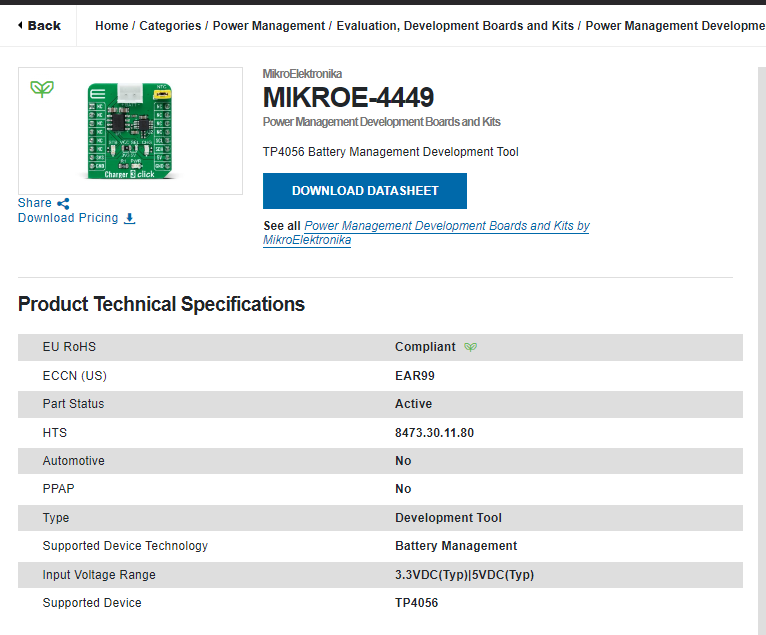
Task: Click the PPAP row label
Action: coord(59,489)
